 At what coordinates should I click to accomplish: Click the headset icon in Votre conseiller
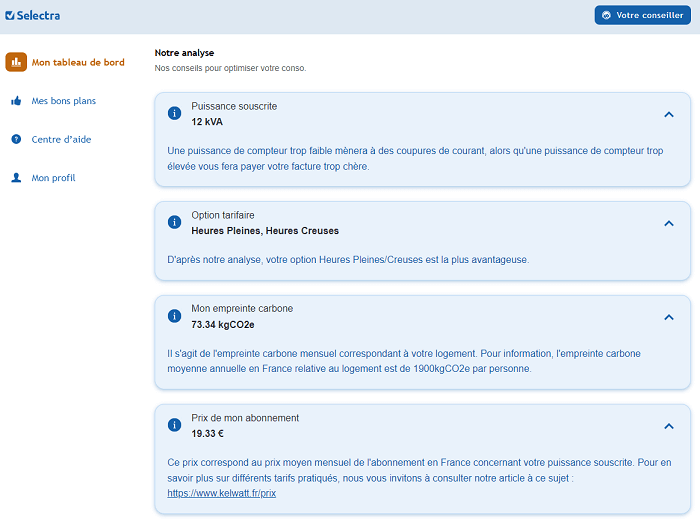click(x=606, y=15)
